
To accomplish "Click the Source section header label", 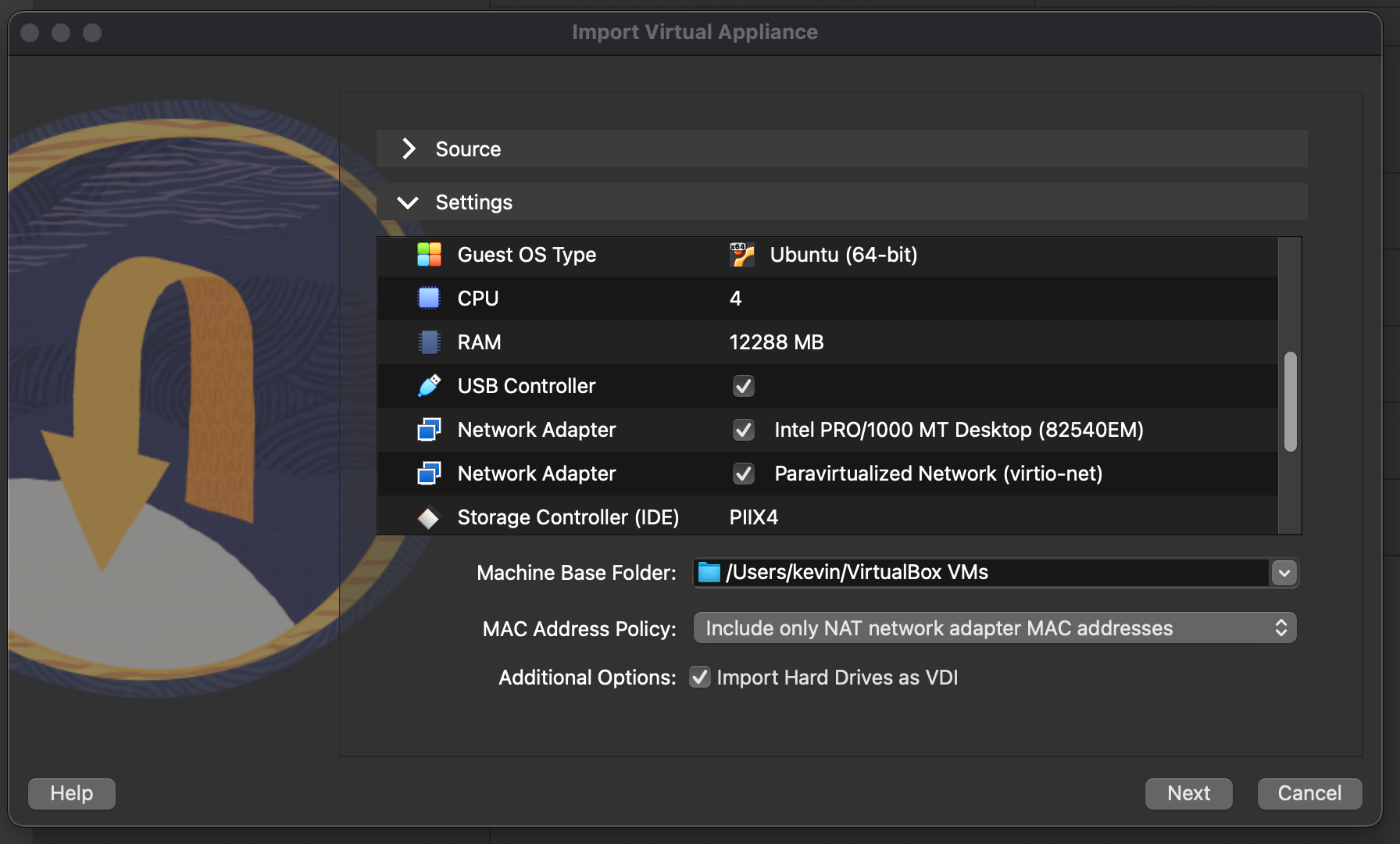I will click(x=468, y=148).
